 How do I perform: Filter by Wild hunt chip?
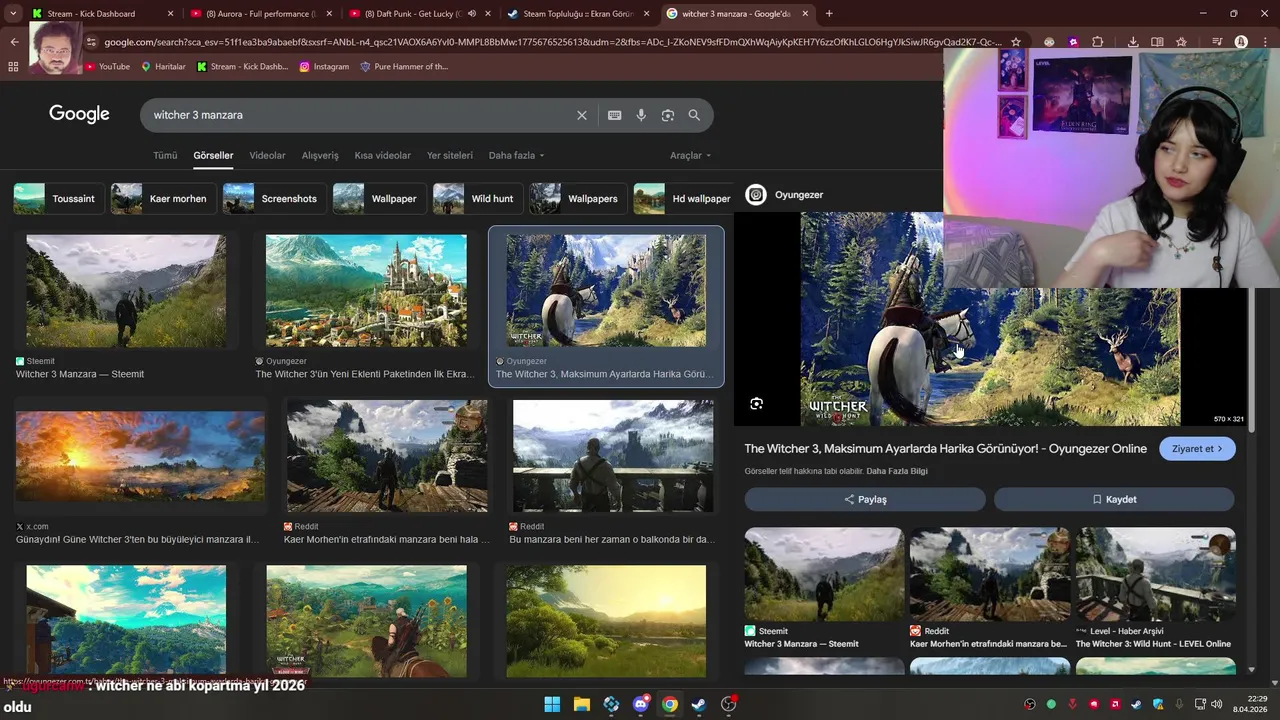(478, 198)
